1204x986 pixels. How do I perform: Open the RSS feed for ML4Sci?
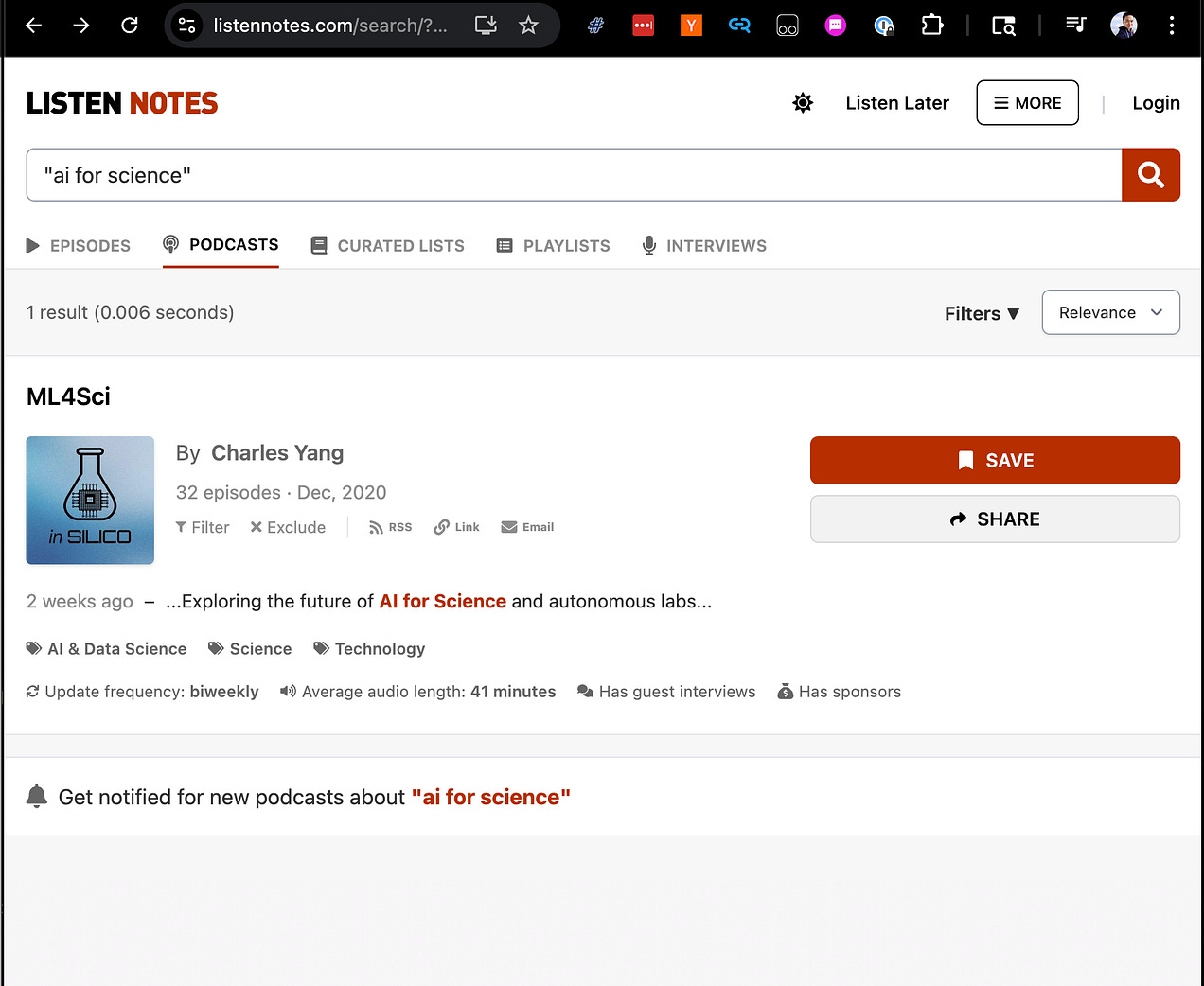390,527
